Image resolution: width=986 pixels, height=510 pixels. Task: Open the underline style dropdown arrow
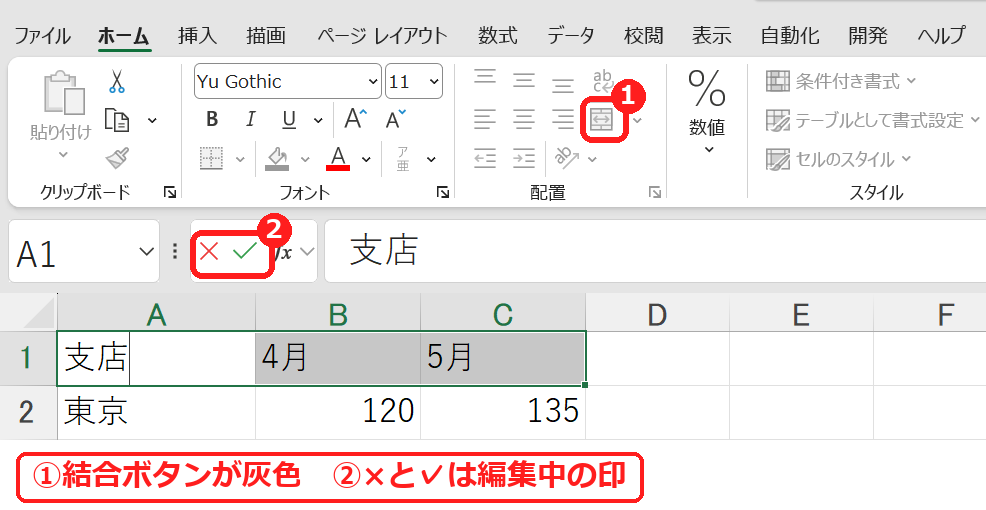318,120
